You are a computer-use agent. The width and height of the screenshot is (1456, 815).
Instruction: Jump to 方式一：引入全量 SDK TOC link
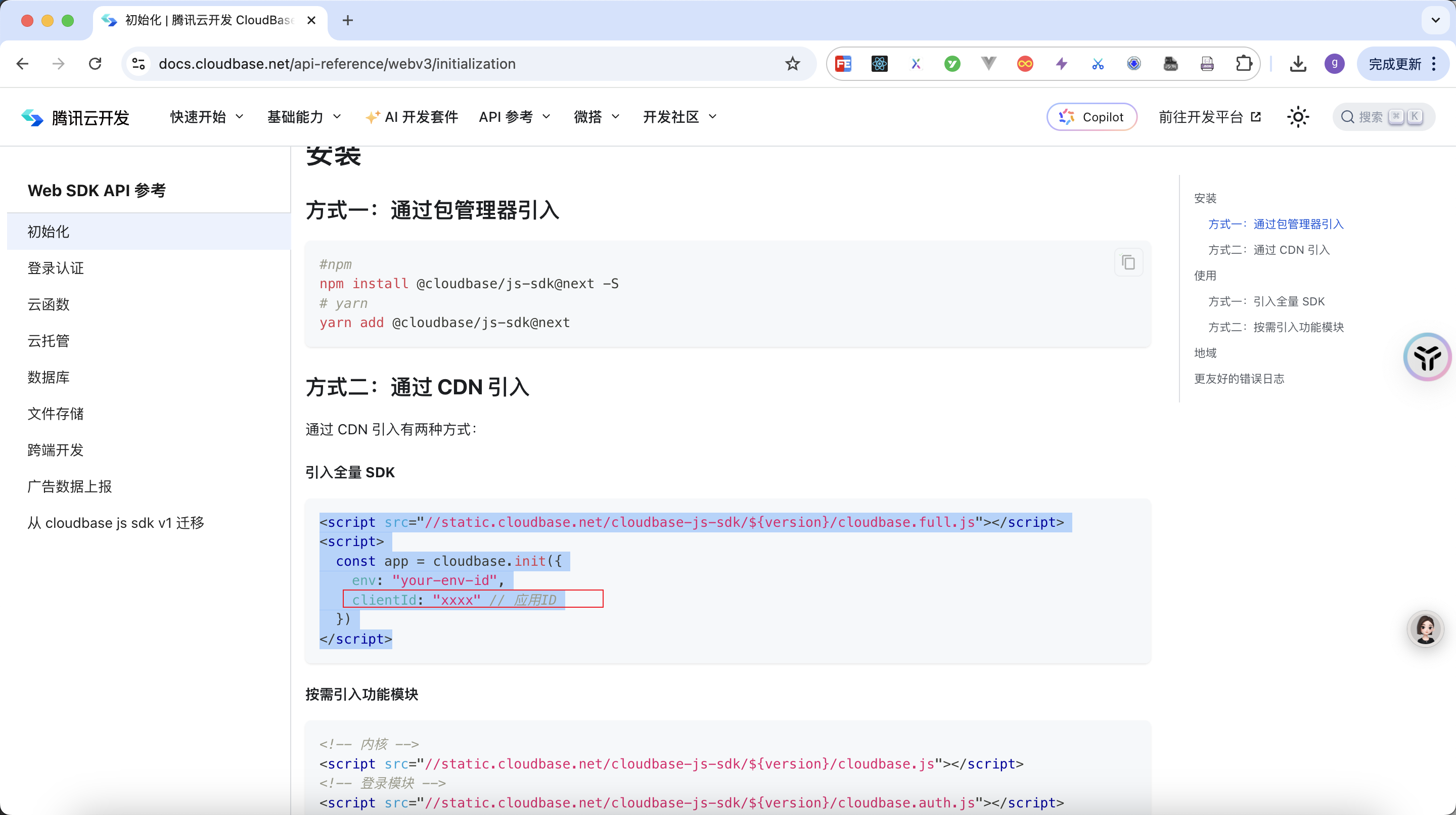coord(1266,301)
